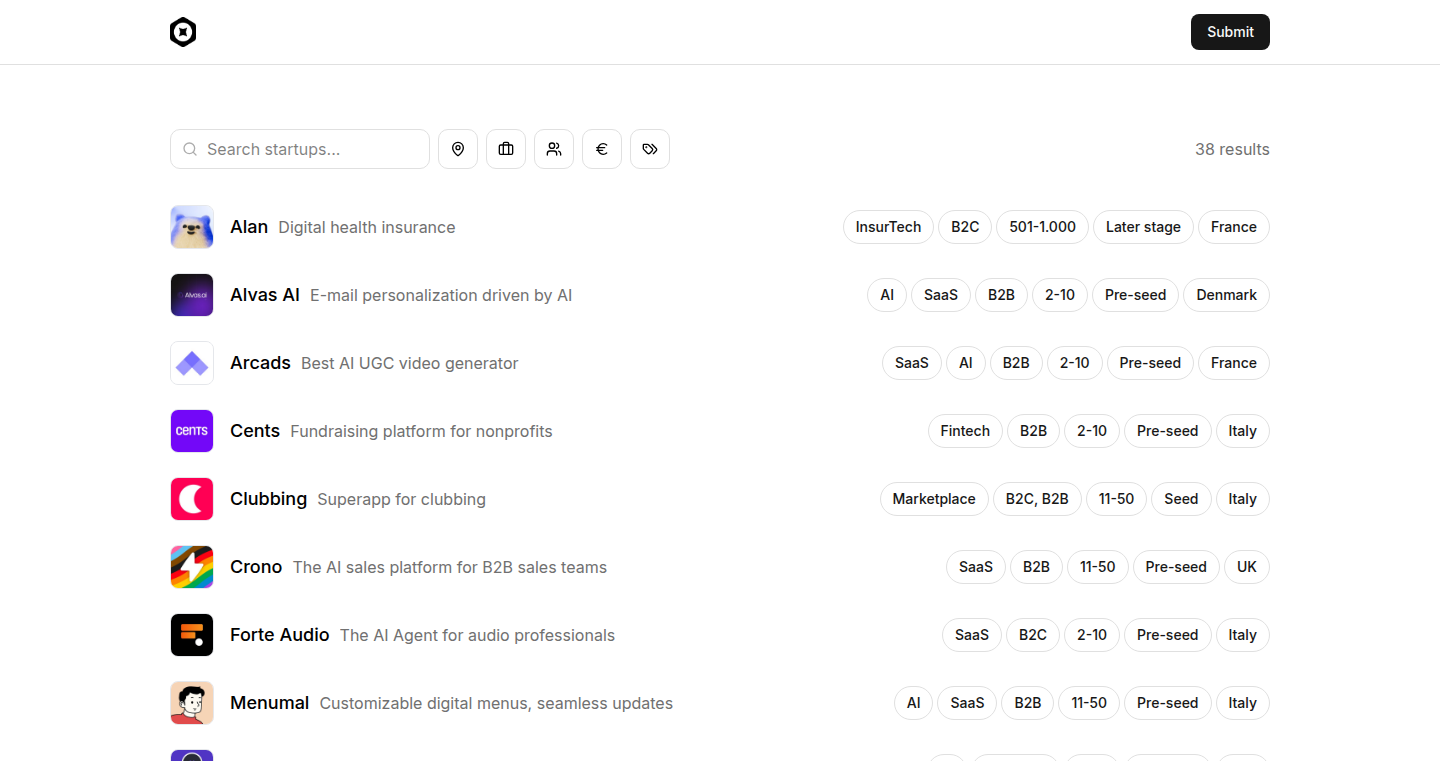Viewport: 1440px width, 761px height.
Task: Click the Alan bear logo
Action: [x=192, y=227]
